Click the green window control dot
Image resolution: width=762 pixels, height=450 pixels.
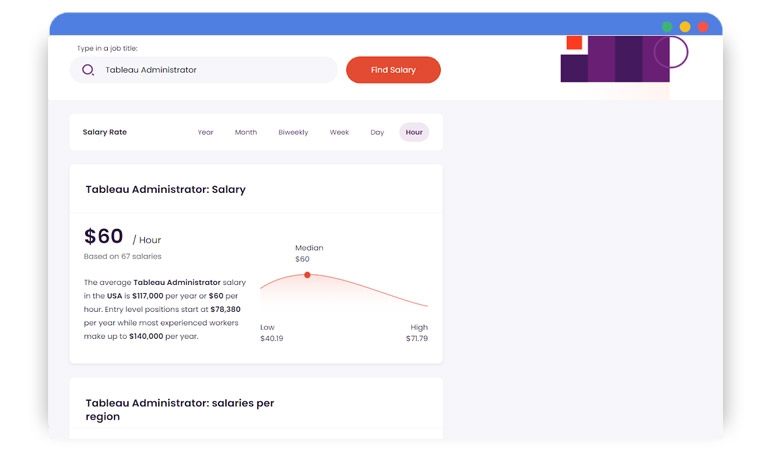[667, 27]
